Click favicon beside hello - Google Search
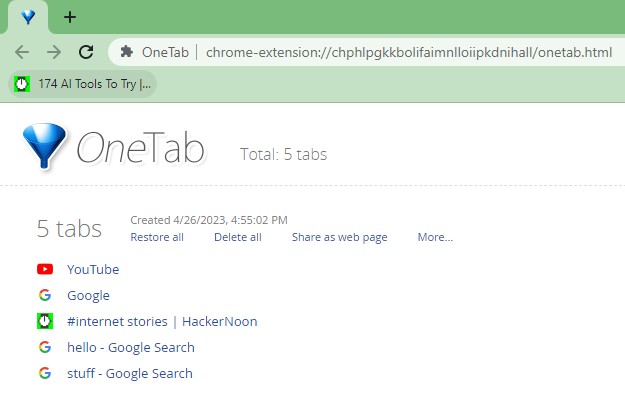The width and height of the screenshot is (625, 408). click(45, 347)
